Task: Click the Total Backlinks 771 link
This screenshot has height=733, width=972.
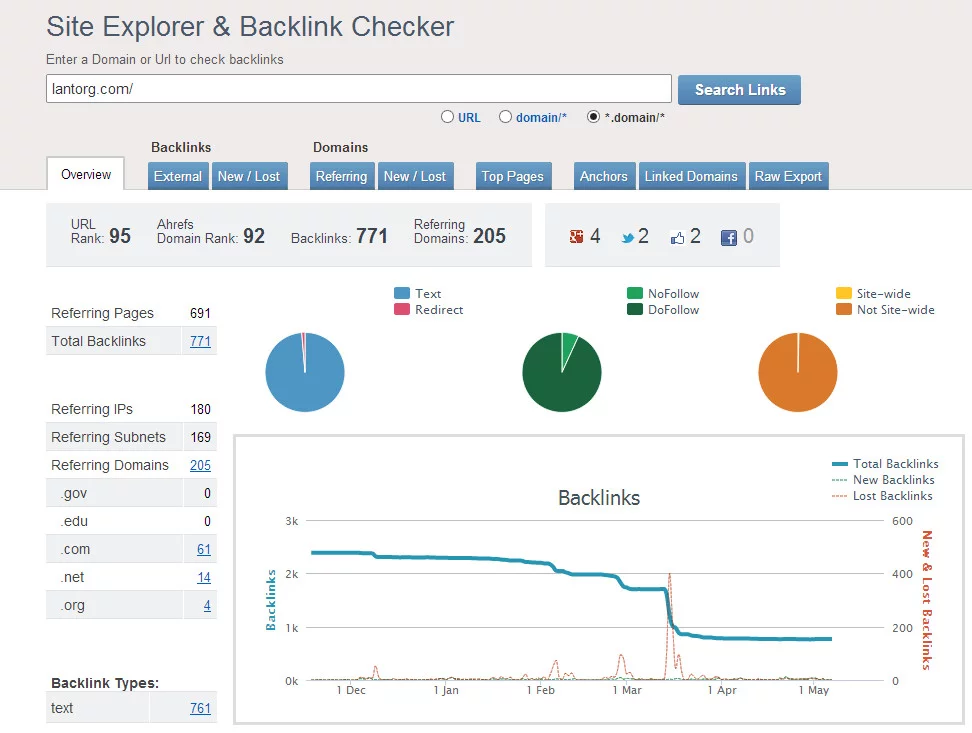Action: [x=200, y=341]
